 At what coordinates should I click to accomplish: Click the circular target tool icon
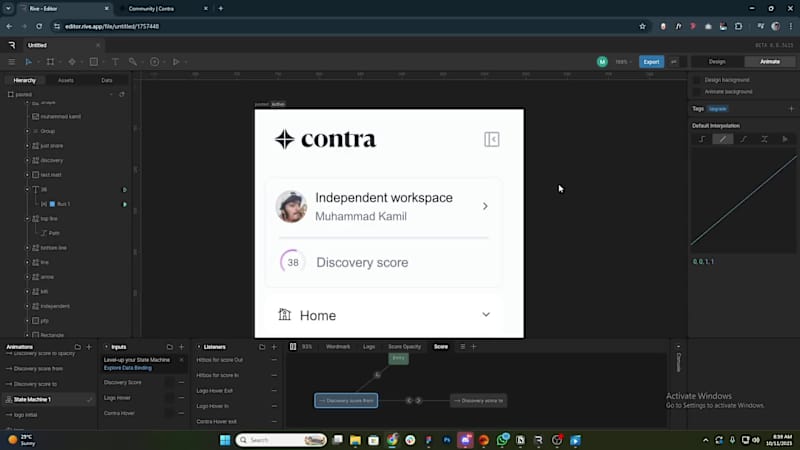coord(155,62)
